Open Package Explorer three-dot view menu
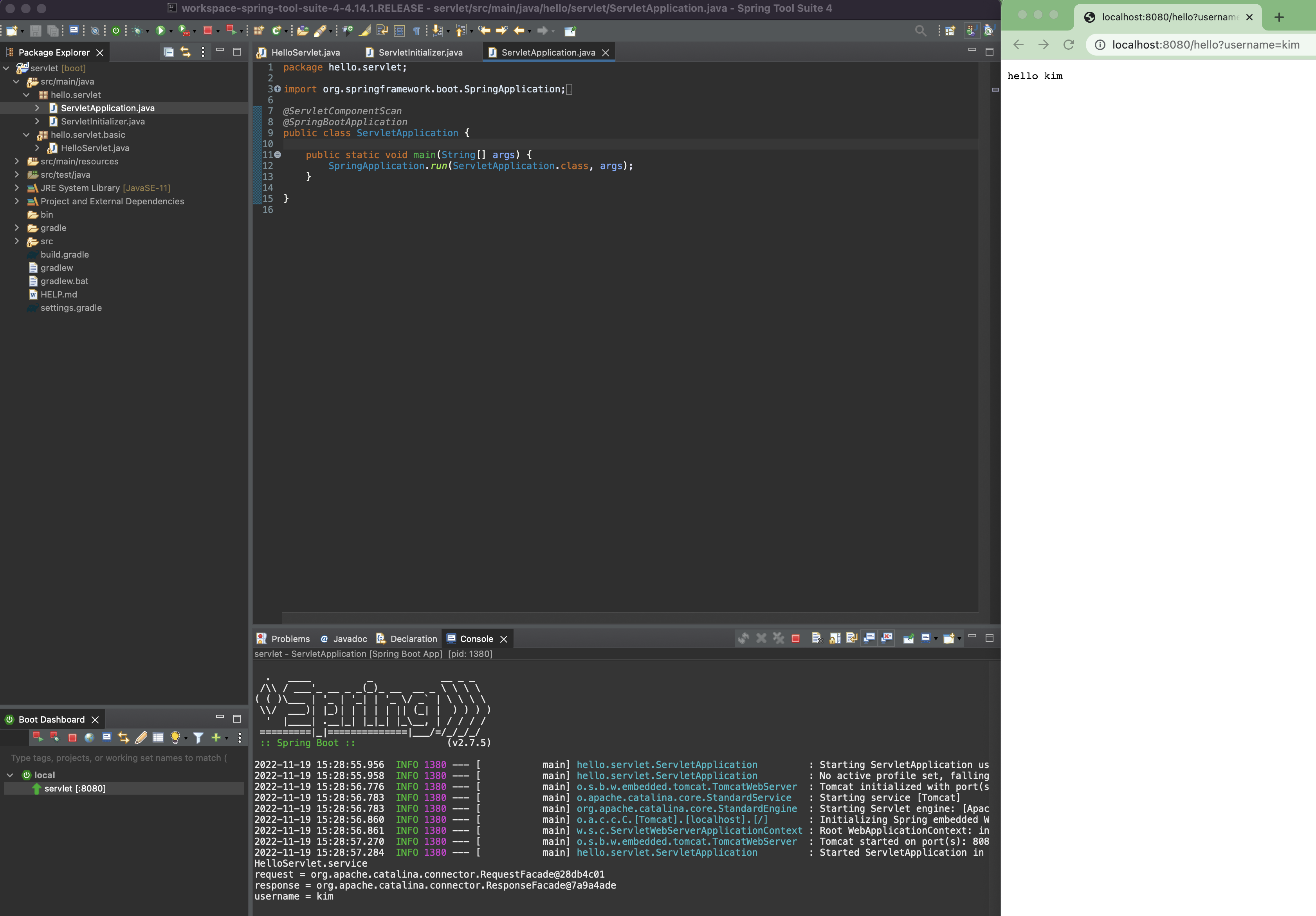The image size is (1316, 916). [203, 52]
